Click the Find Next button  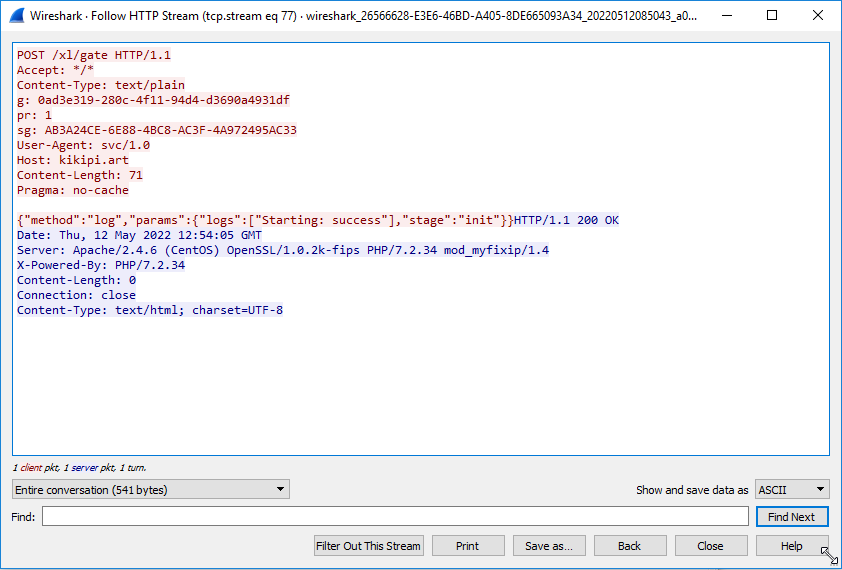tap(792, 516)
